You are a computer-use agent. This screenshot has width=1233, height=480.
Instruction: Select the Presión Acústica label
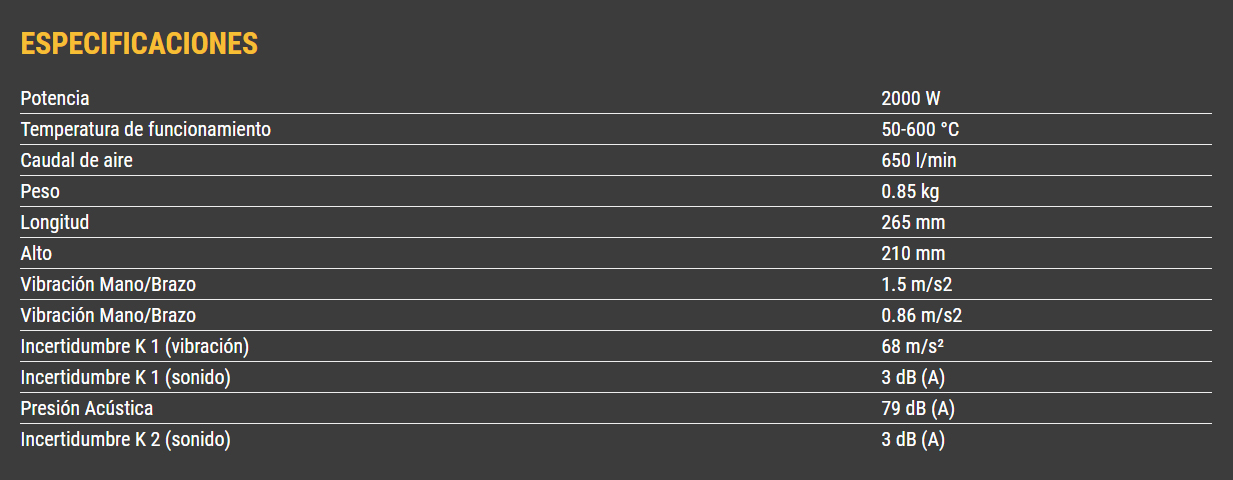[x=87, y=409]
